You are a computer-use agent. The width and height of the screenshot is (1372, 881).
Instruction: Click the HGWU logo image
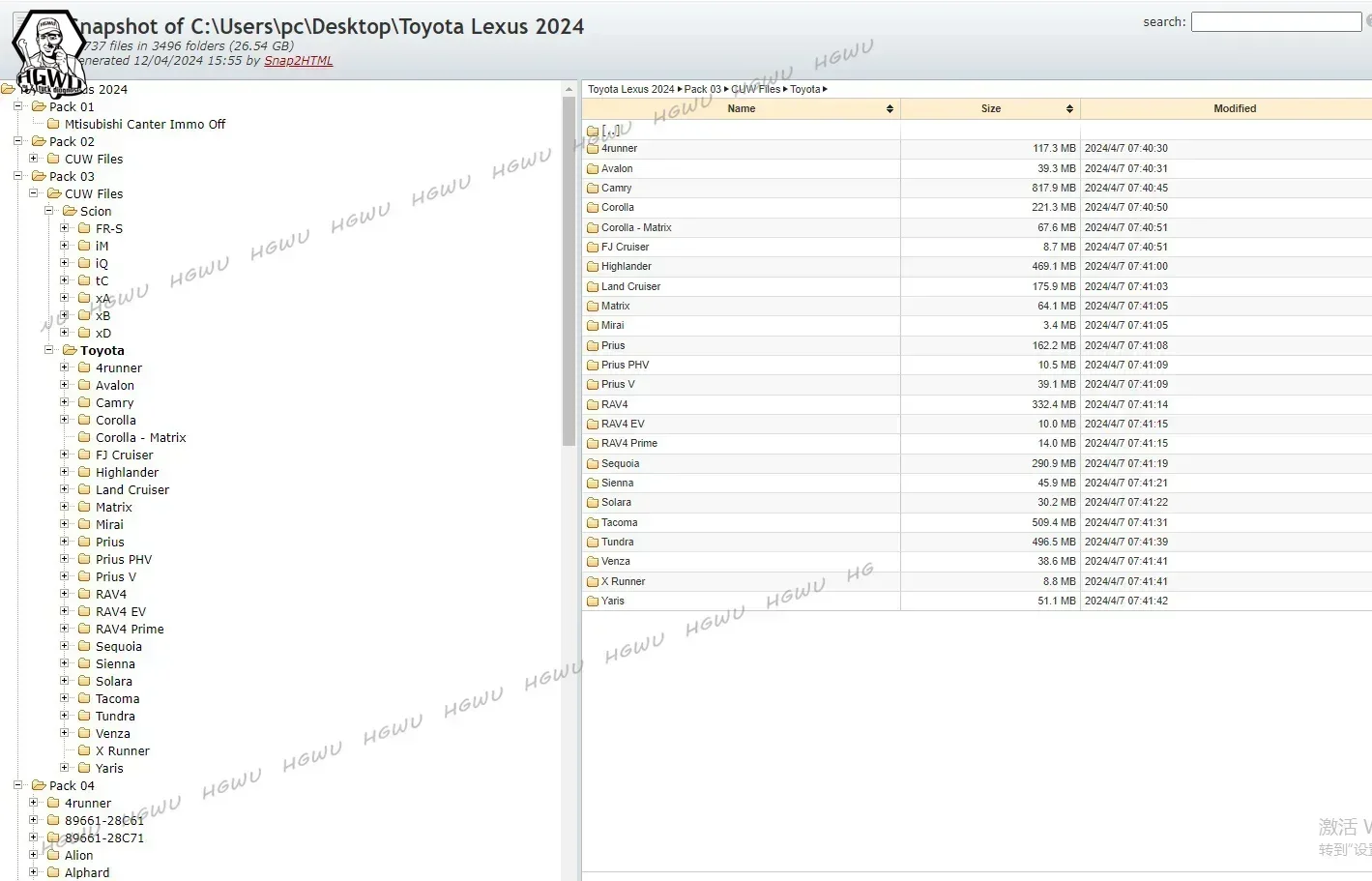(46, 53)
